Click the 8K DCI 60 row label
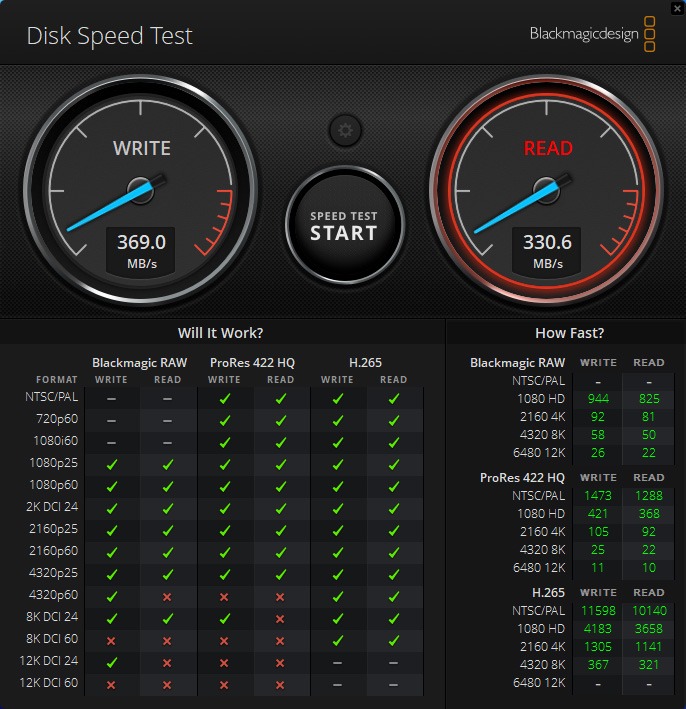The image size is (686, 709). coord(52,639)
